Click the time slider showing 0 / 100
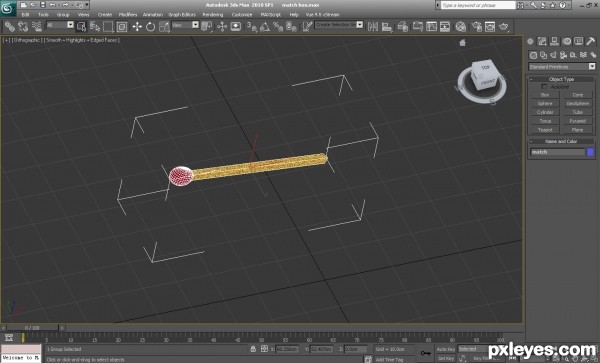This screenshot has height=363, width=600. [33, 328]
